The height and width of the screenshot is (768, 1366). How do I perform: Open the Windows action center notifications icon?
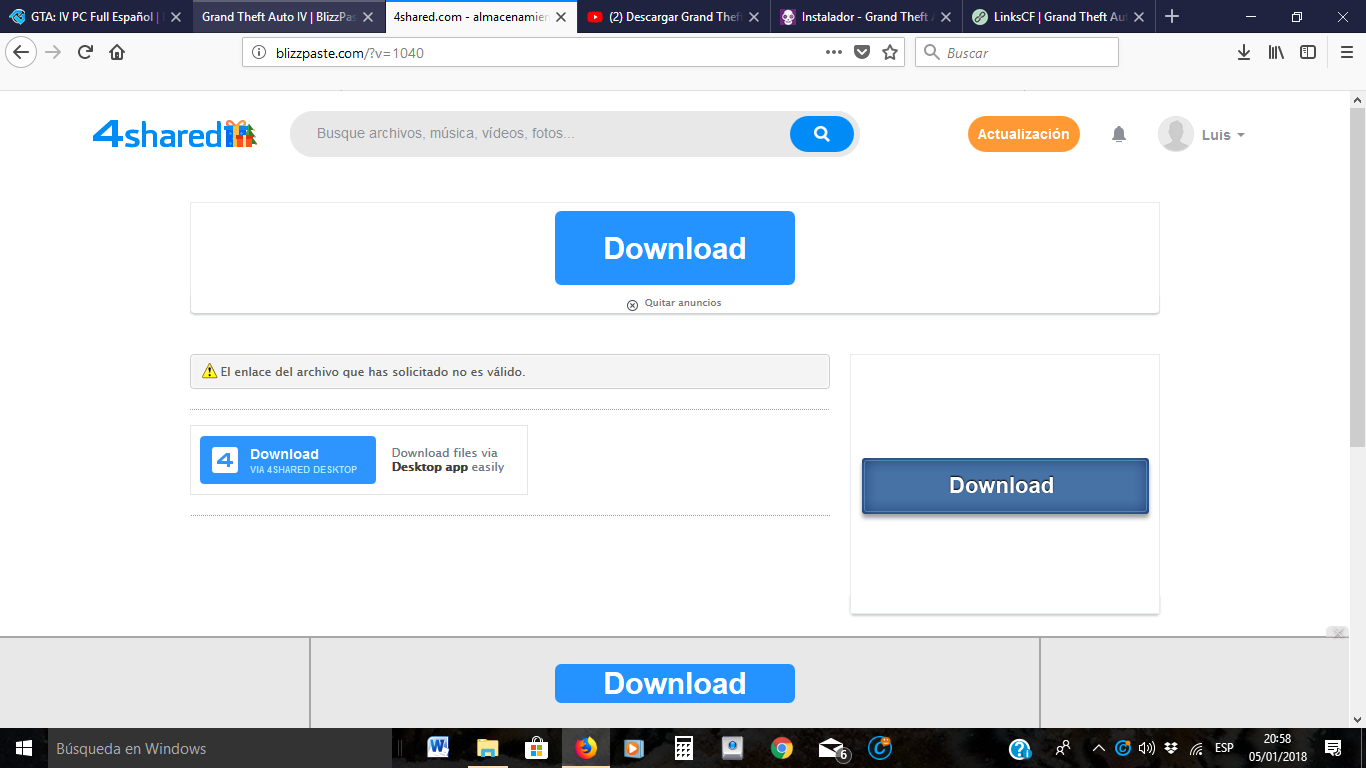click(1332, 748)
